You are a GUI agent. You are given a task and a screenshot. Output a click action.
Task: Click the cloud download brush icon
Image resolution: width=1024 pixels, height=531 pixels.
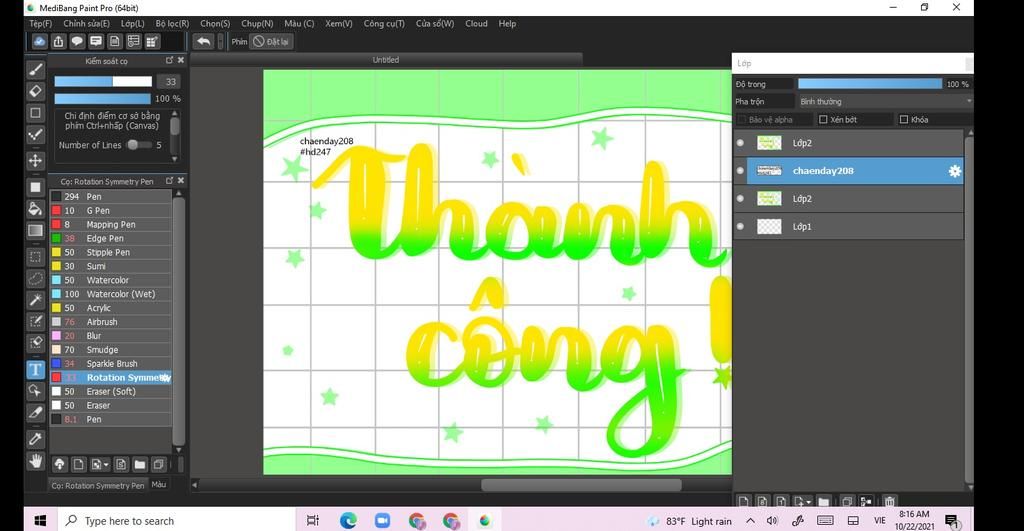(x=59, y=464)
